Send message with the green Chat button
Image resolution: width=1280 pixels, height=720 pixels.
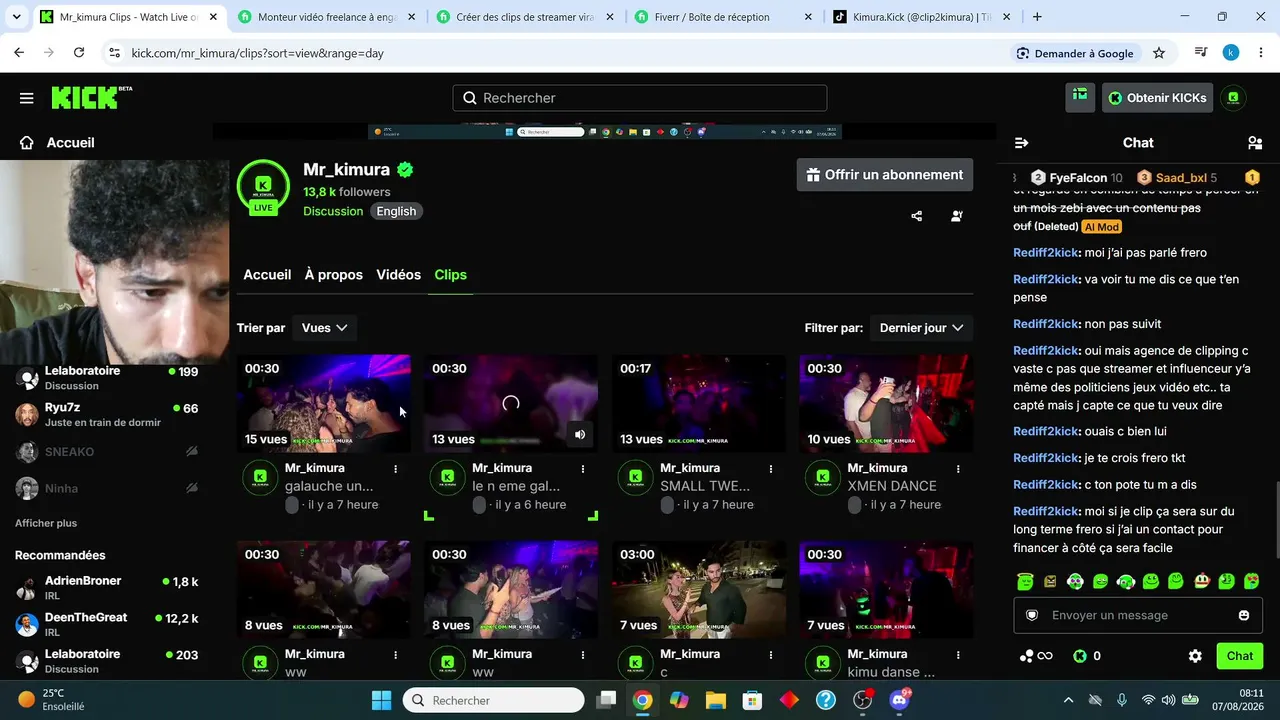point(1240,656)
